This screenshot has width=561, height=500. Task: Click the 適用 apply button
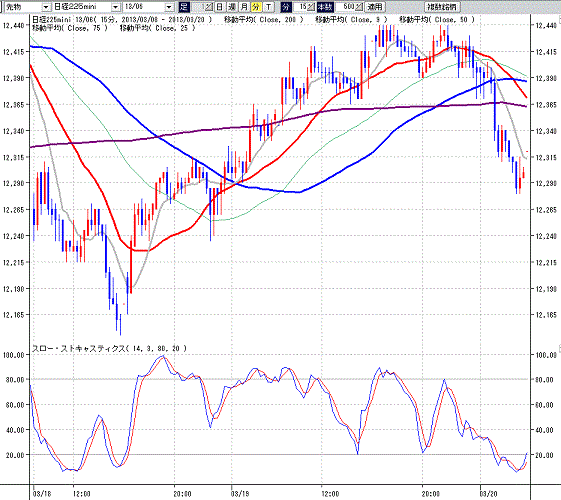(x=375, y=7)
